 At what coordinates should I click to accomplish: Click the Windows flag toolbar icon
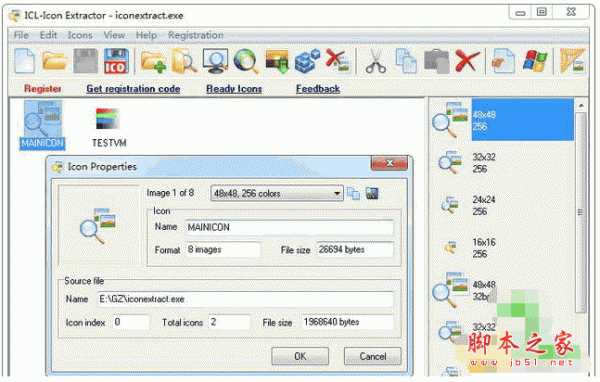pos(535,61)
